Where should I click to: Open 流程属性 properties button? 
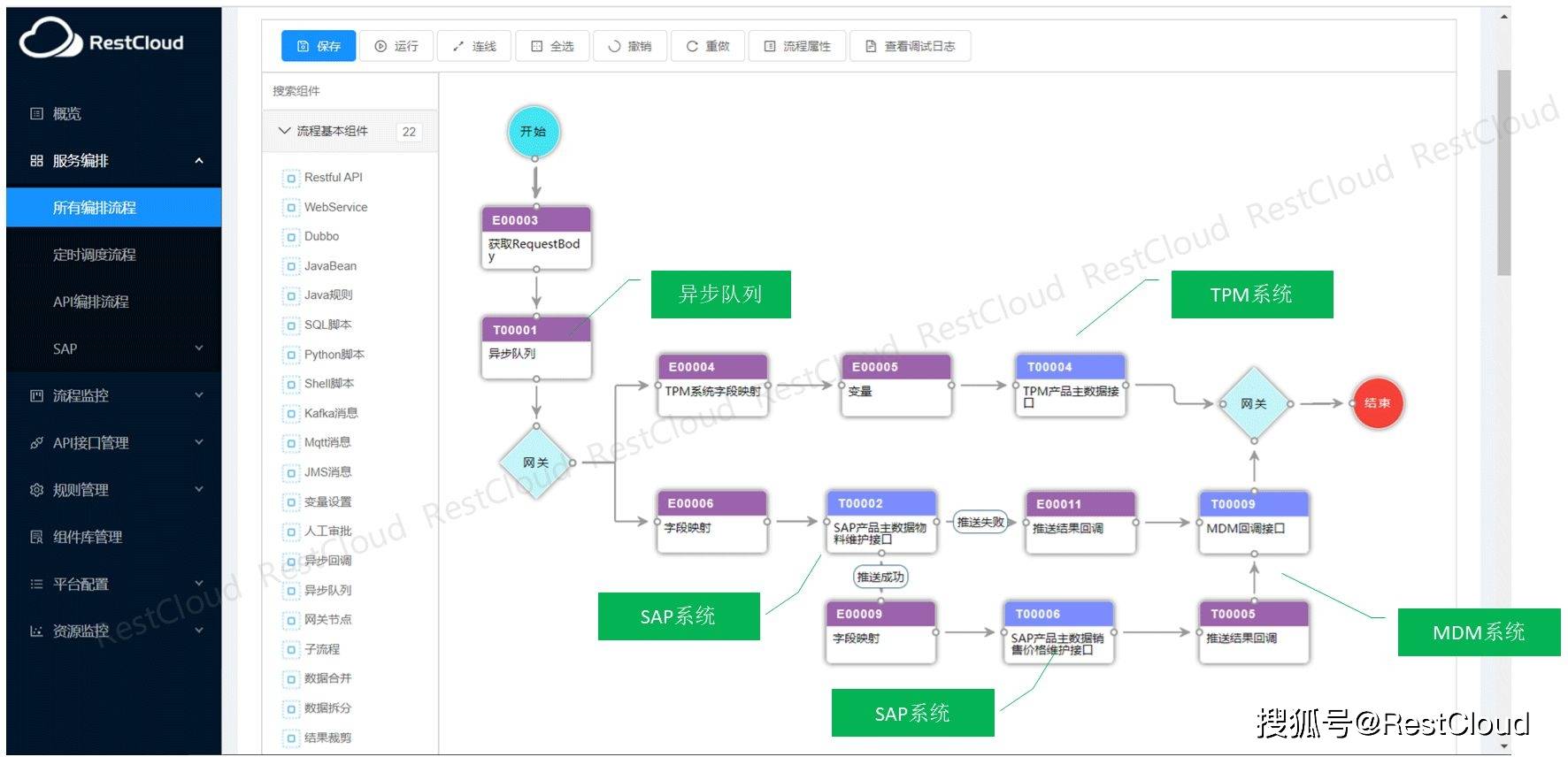(797, 46)
